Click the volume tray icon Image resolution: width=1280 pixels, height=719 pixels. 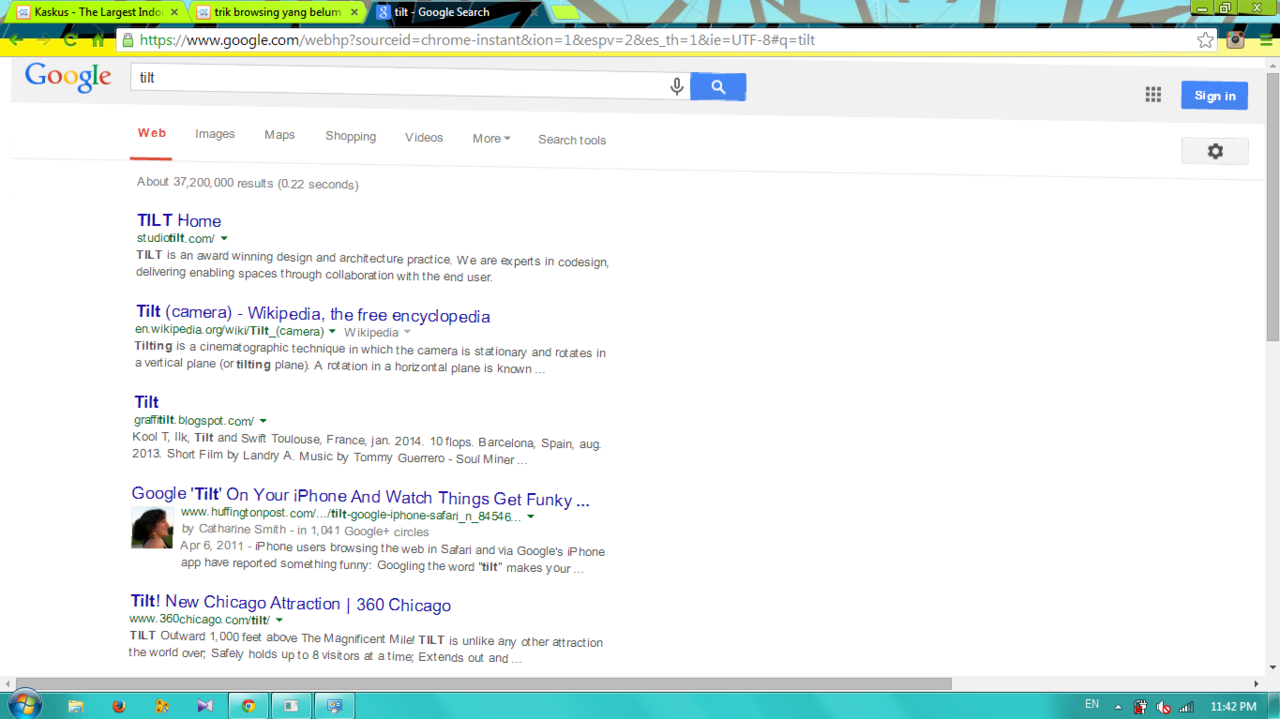pyautogui.click(x=1163, y=706)
